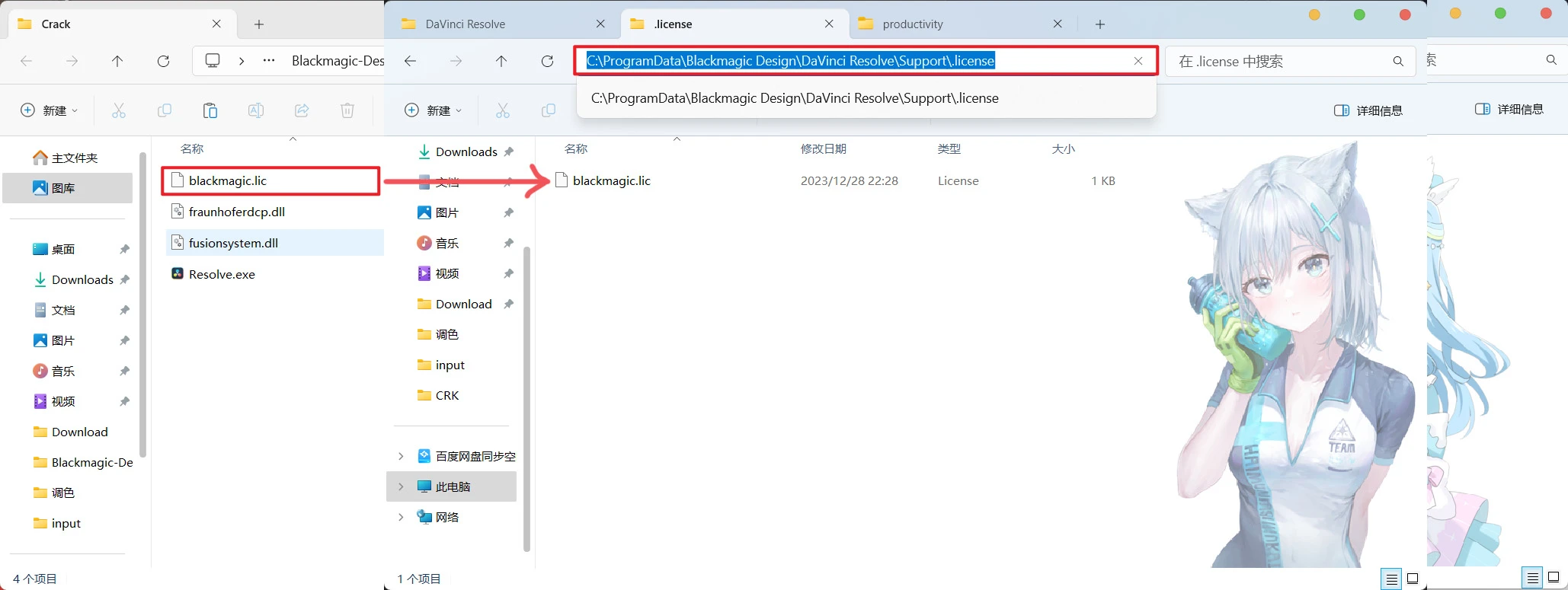
Task: Open the breadcrumb ellipsis in Crack address bar
Action: (x=269, y=61)
